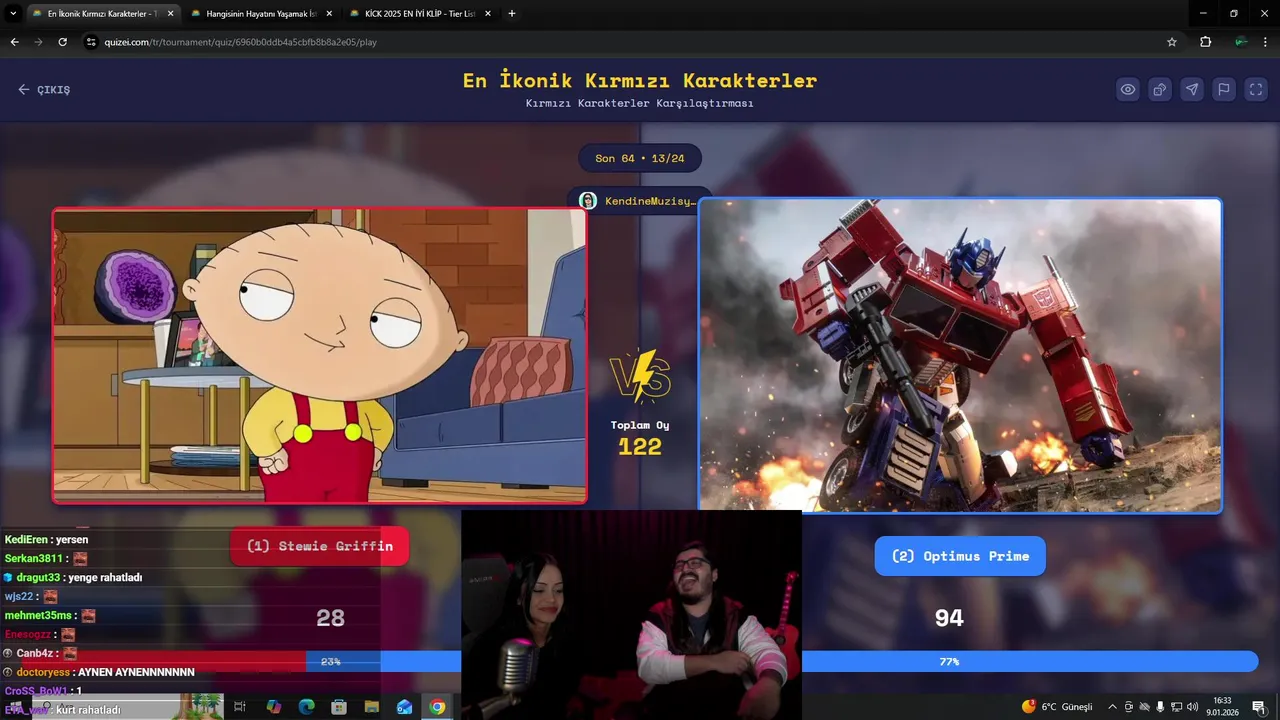Image resolution: width=1280 pixels, height=720 pixels.
Task: Enter fullscreen with the corner brackets icon
Action: (x=1256, y=89)
